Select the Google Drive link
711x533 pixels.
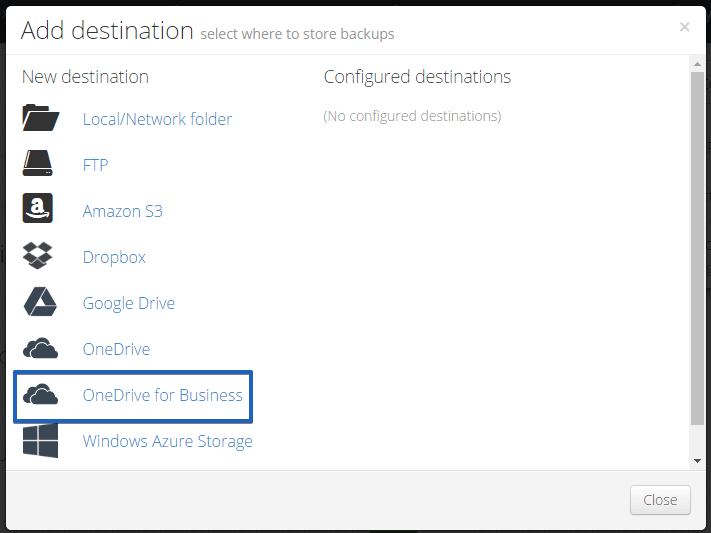(x=129, y=303)
